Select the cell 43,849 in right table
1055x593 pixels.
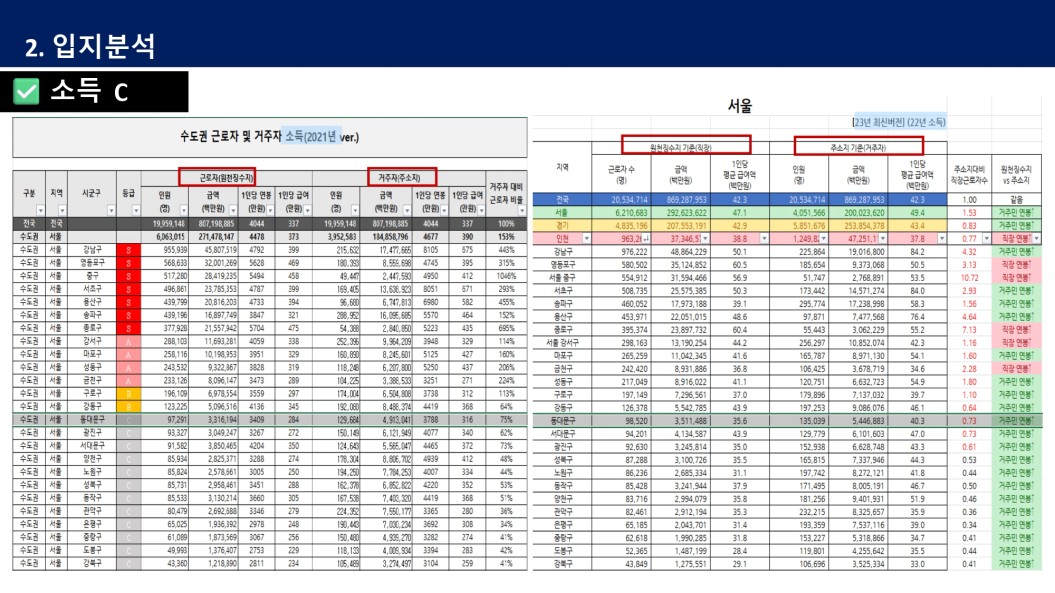pos(622,564)
